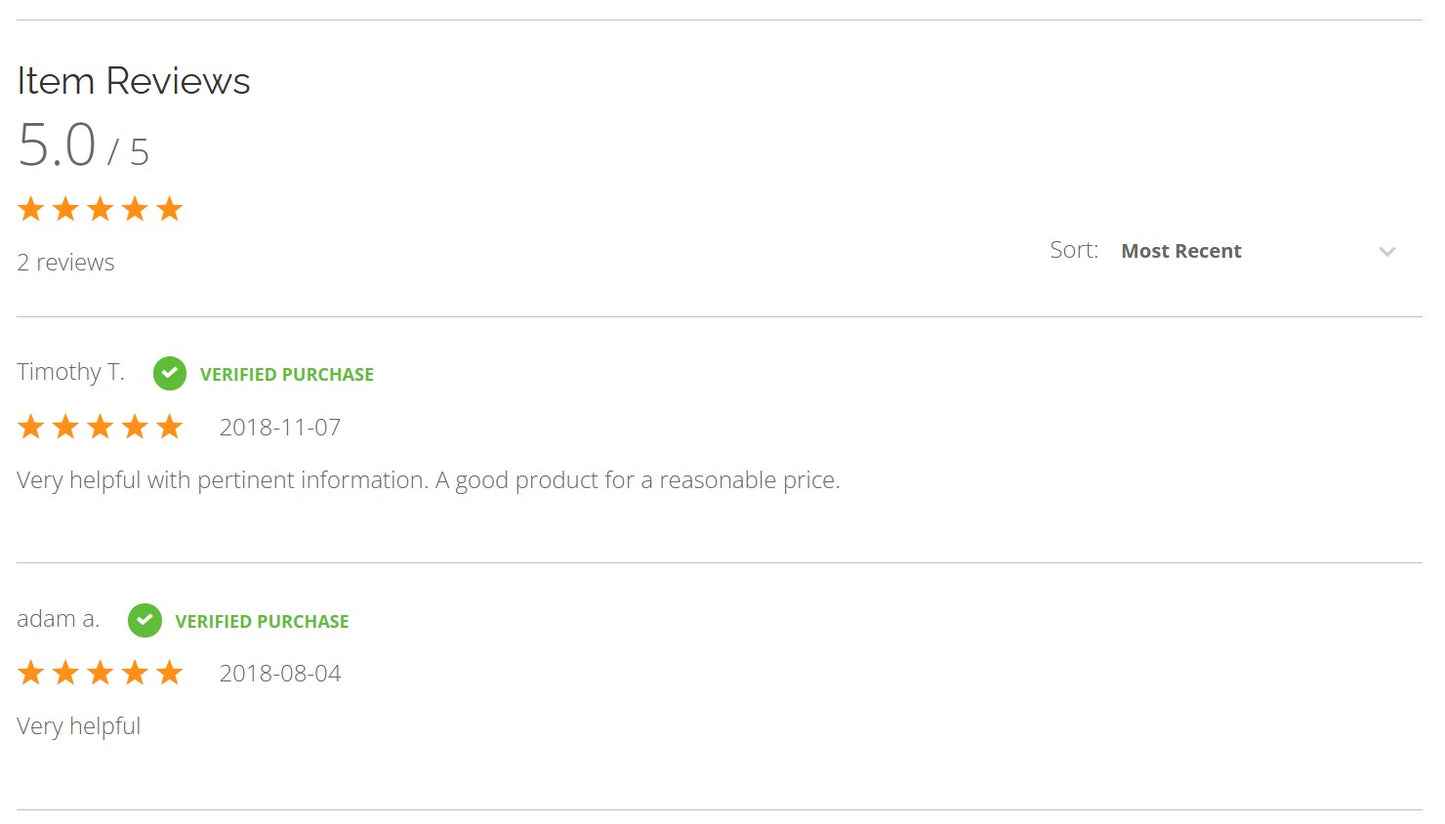The image size is (1445, 824).
Task: Click adam a.'s five-star rating
Action: (x=100, y=673)
